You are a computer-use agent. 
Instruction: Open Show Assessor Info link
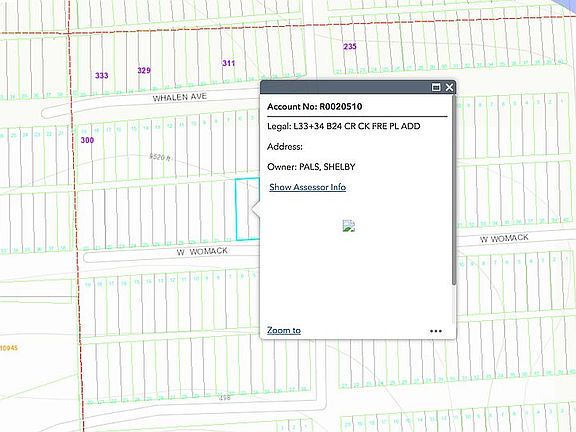pos(307,187)
